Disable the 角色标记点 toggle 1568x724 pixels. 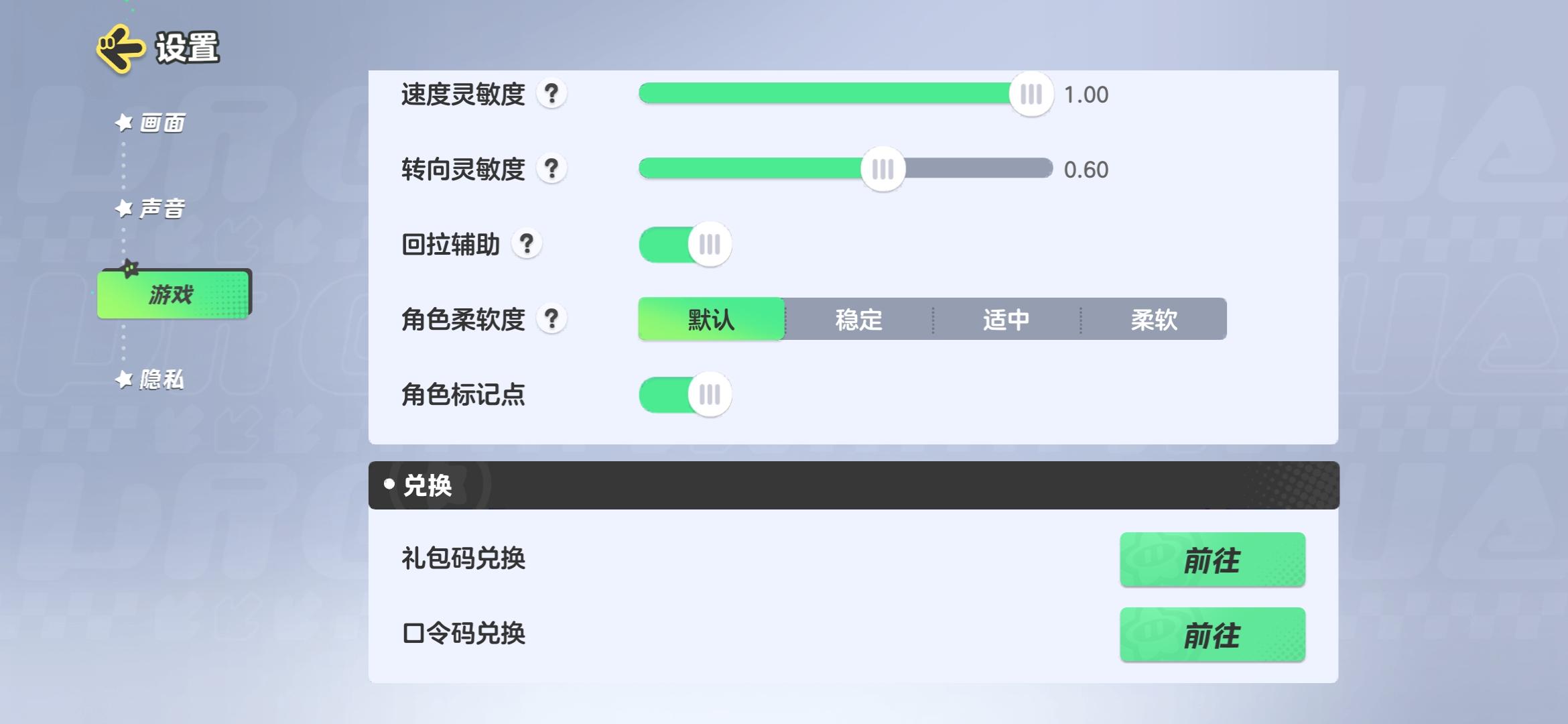point(685,394)
